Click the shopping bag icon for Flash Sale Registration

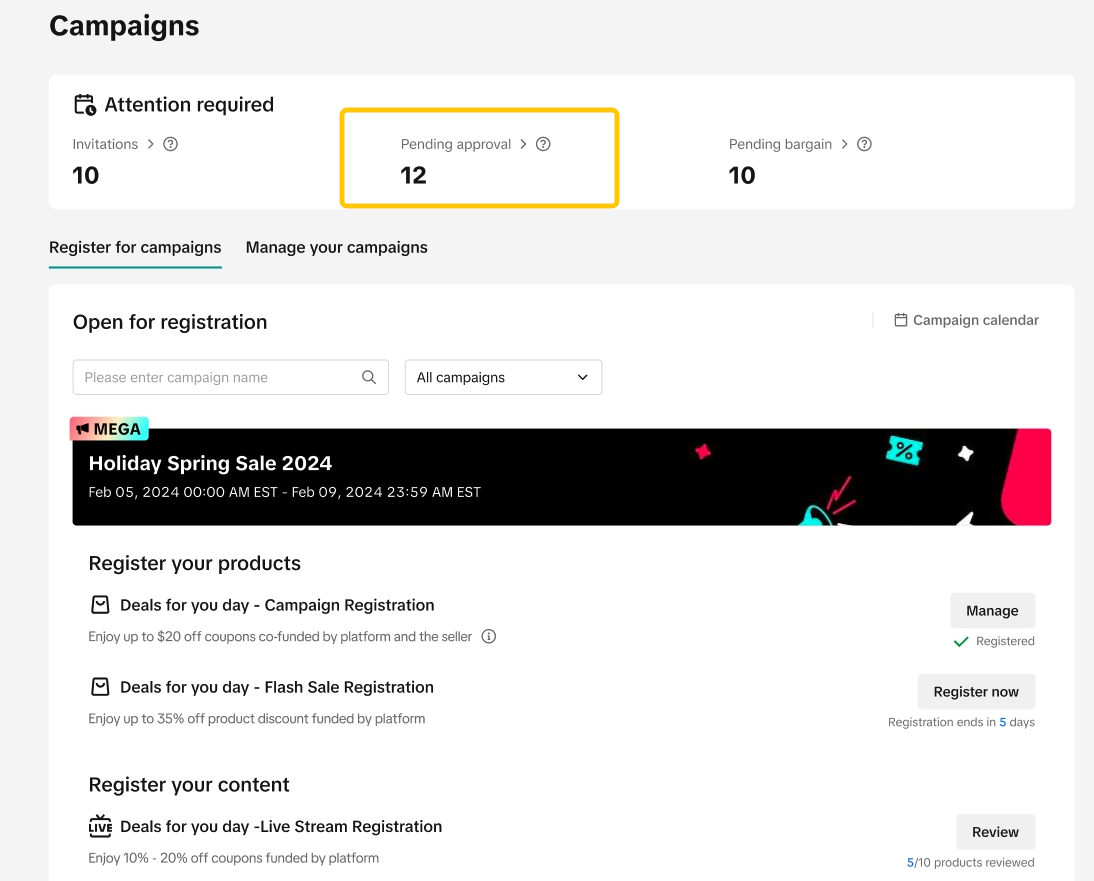[x=100, y=687]
